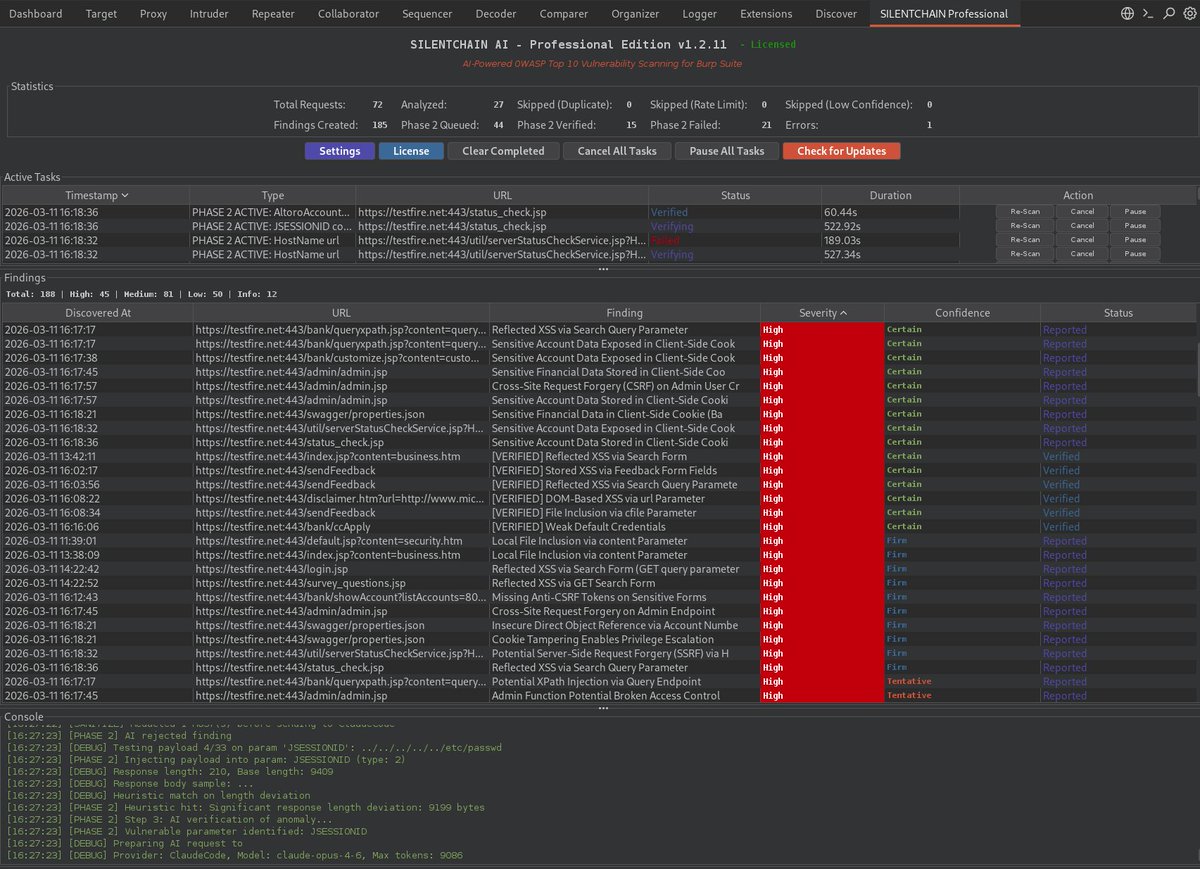Sort Active Tasks by Timestamp column
Viewport: 1200px width, 869px height.
(97, 196)
